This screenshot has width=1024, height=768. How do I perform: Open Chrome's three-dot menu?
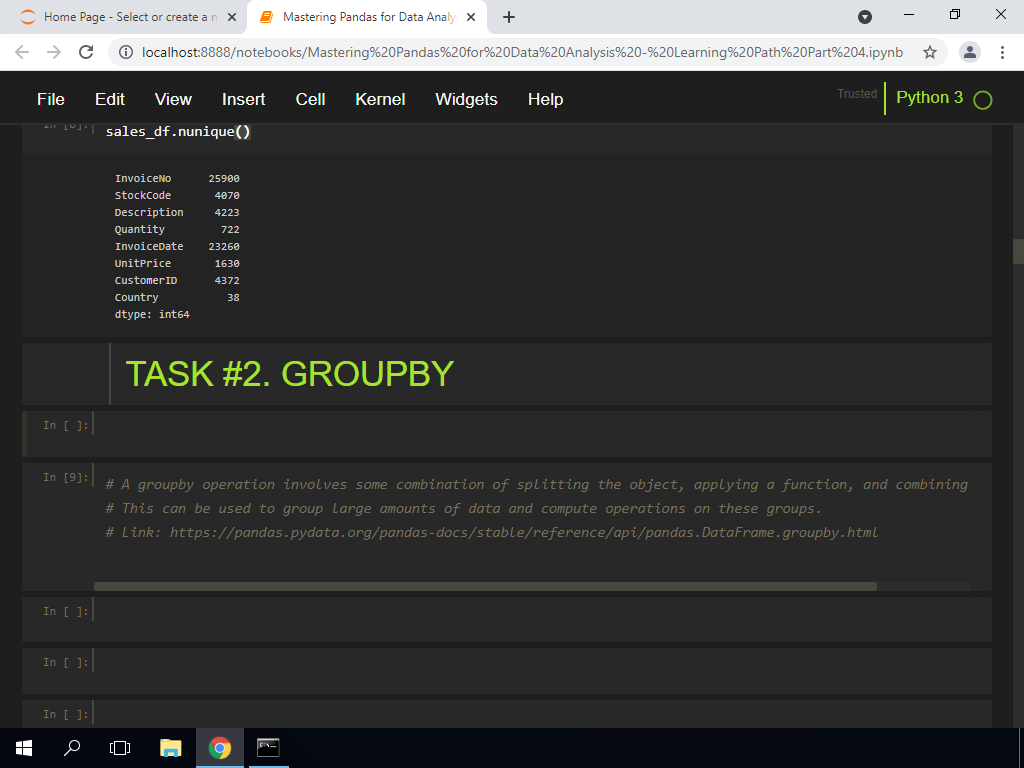[1002, 52]
